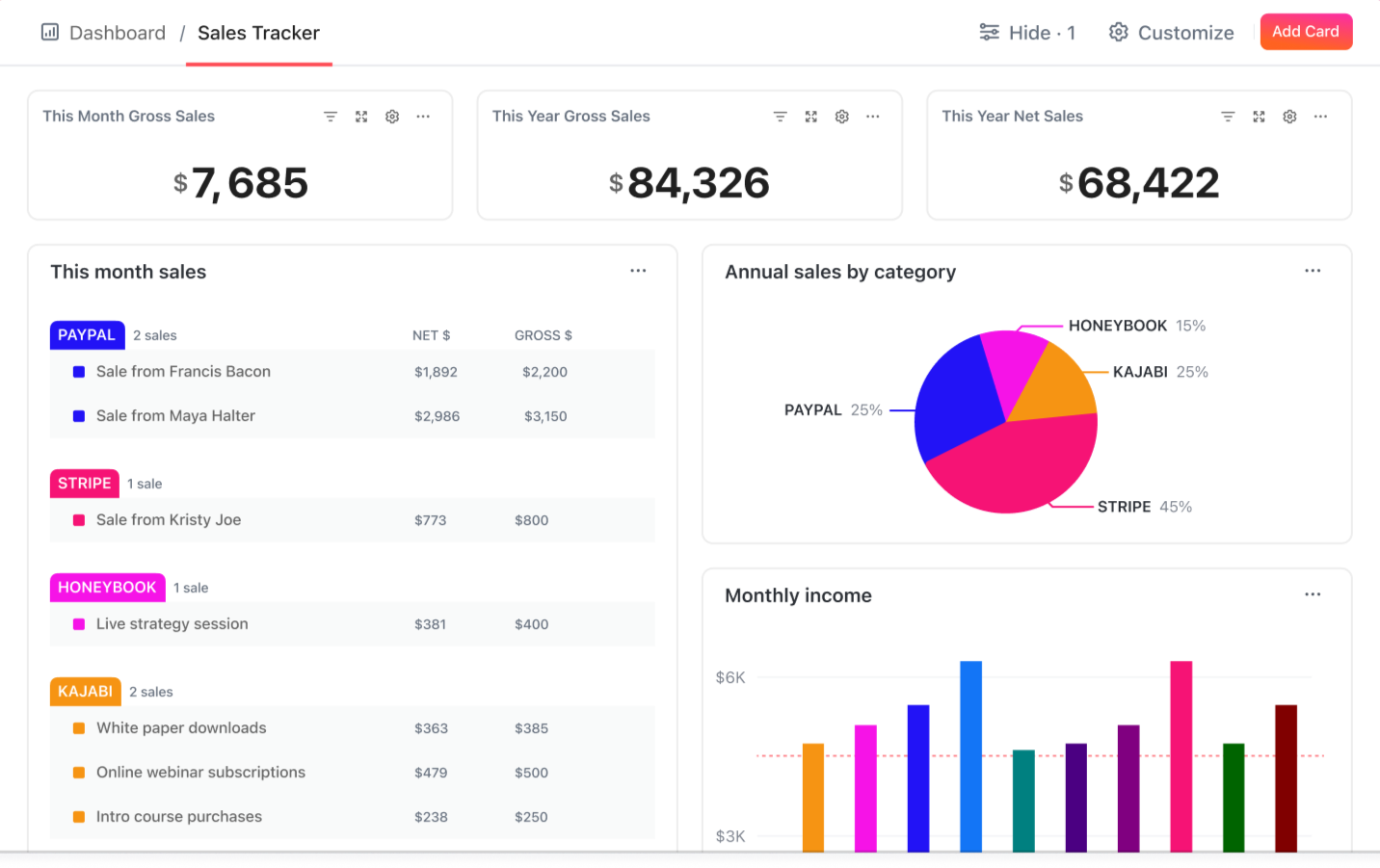Expand This Year Net Sales card to fullscreen
Image resolution: width=1380 pixels, height=868 pixels.
tap(1259, 116)
